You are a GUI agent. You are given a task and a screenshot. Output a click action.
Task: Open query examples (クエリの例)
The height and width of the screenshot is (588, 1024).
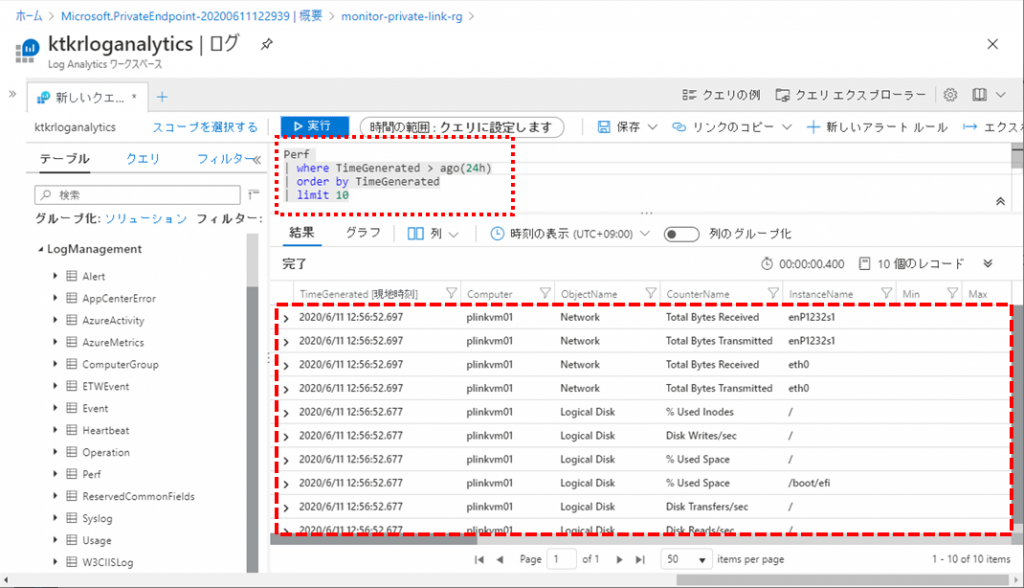[721, 95]
